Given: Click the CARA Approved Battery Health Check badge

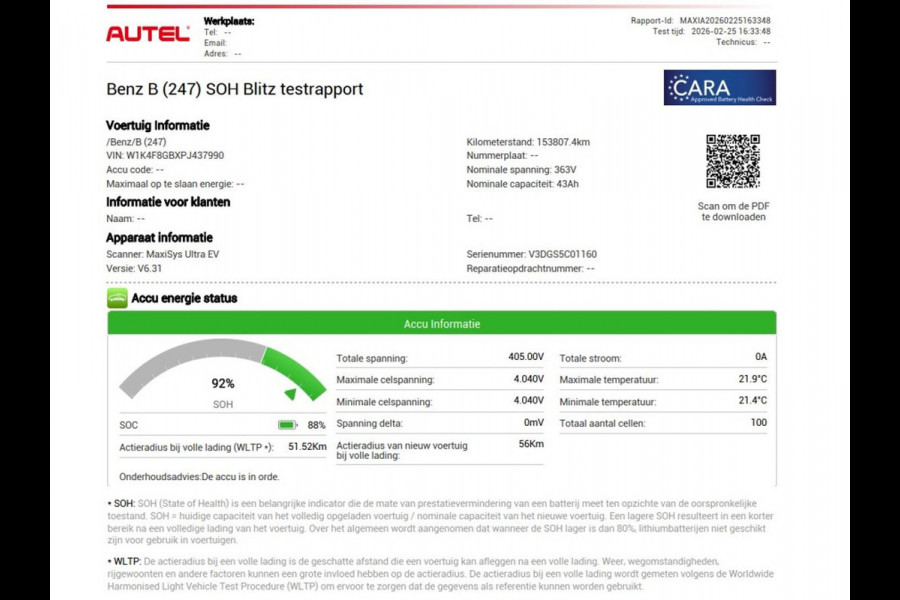Looking at the screenshot, I should 720,87.
